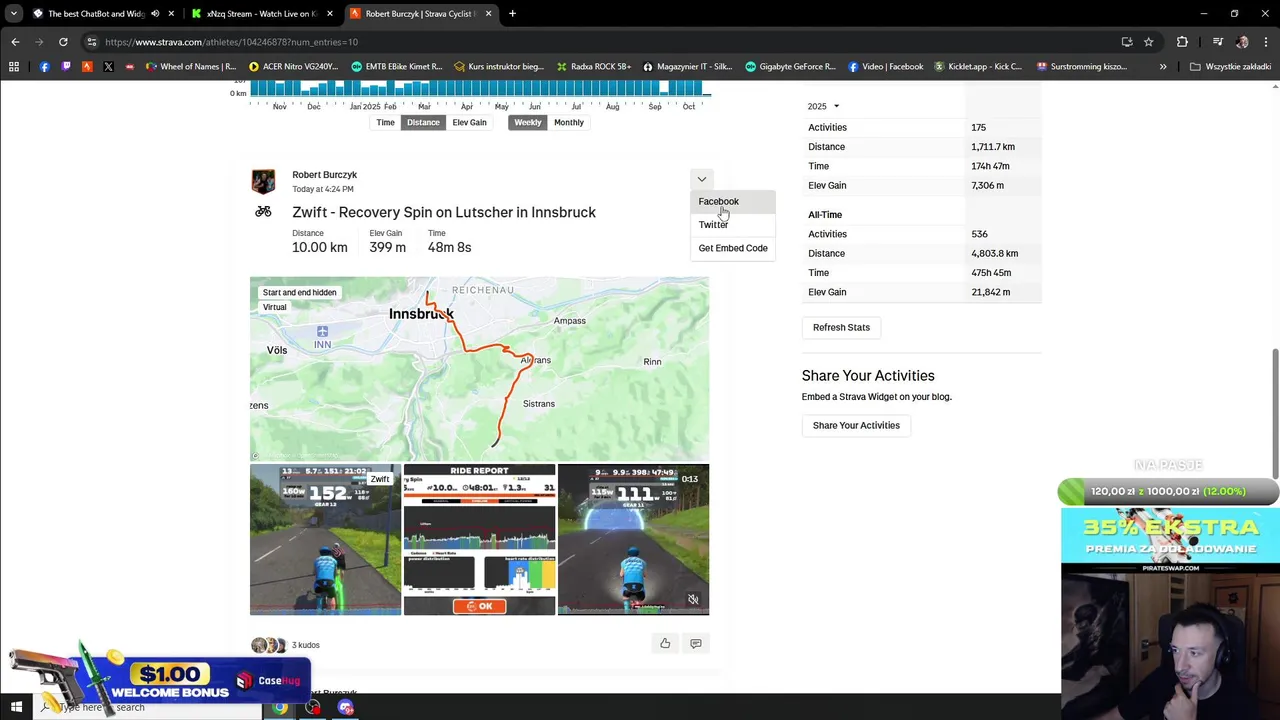
Task: Open the Chrome three-dot menu
Action: tap(1266, 42)
